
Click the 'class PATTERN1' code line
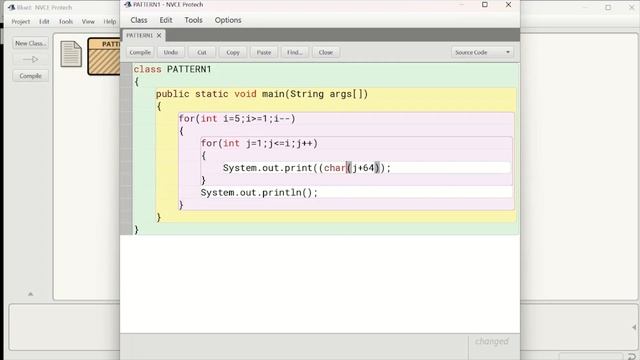pyautogui.click(x=173, y=69)
